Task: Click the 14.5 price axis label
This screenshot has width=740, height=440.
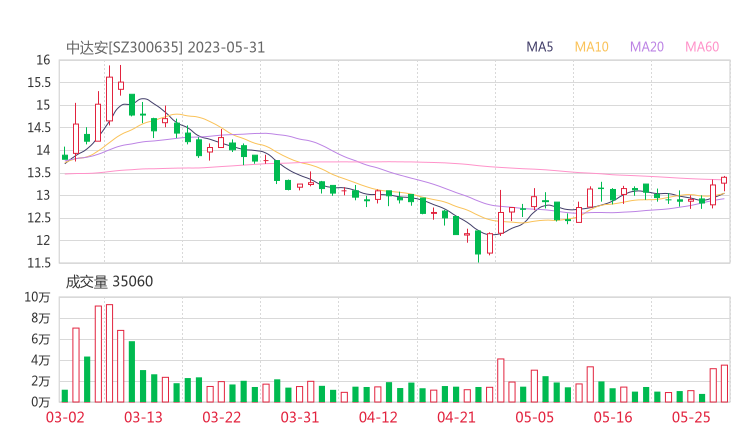Action: (39, 127)
